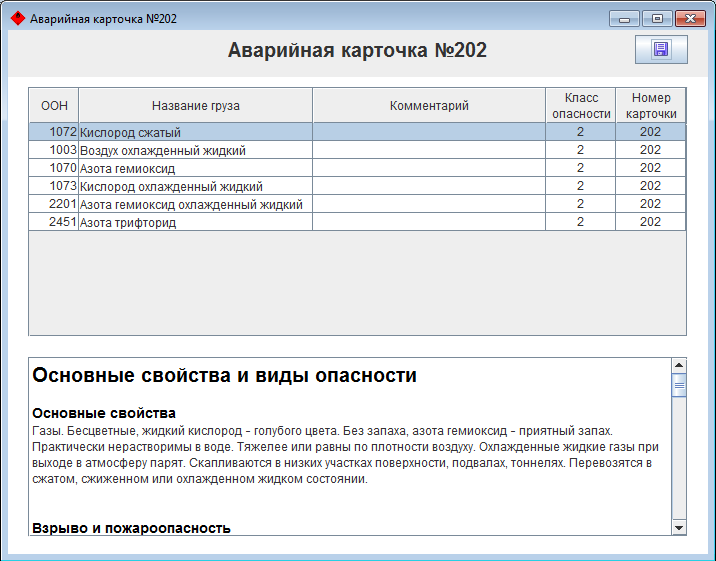716x561 pixels.
Task: Click the comment cell for Кислород сжатый
Action: (429, 132)
